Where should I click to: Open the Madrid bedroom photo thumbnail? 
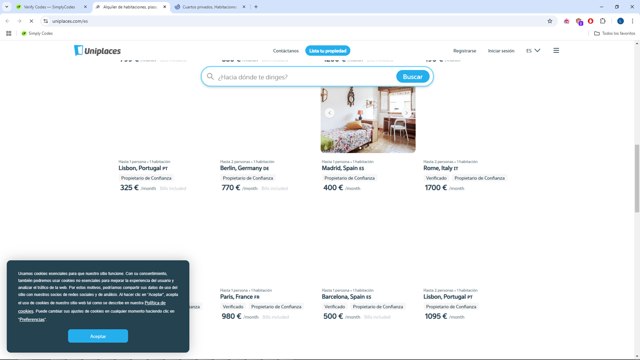pos(368,119)
